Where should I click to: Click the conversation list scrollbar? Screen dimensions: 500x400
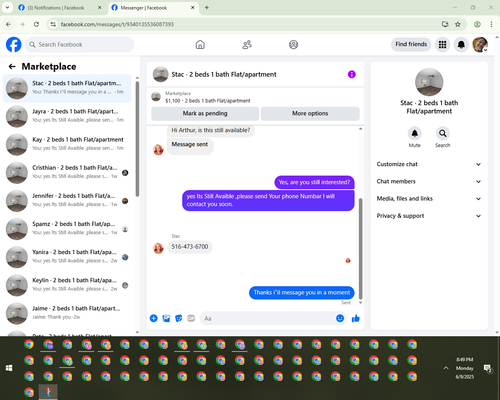click(137, 138)
